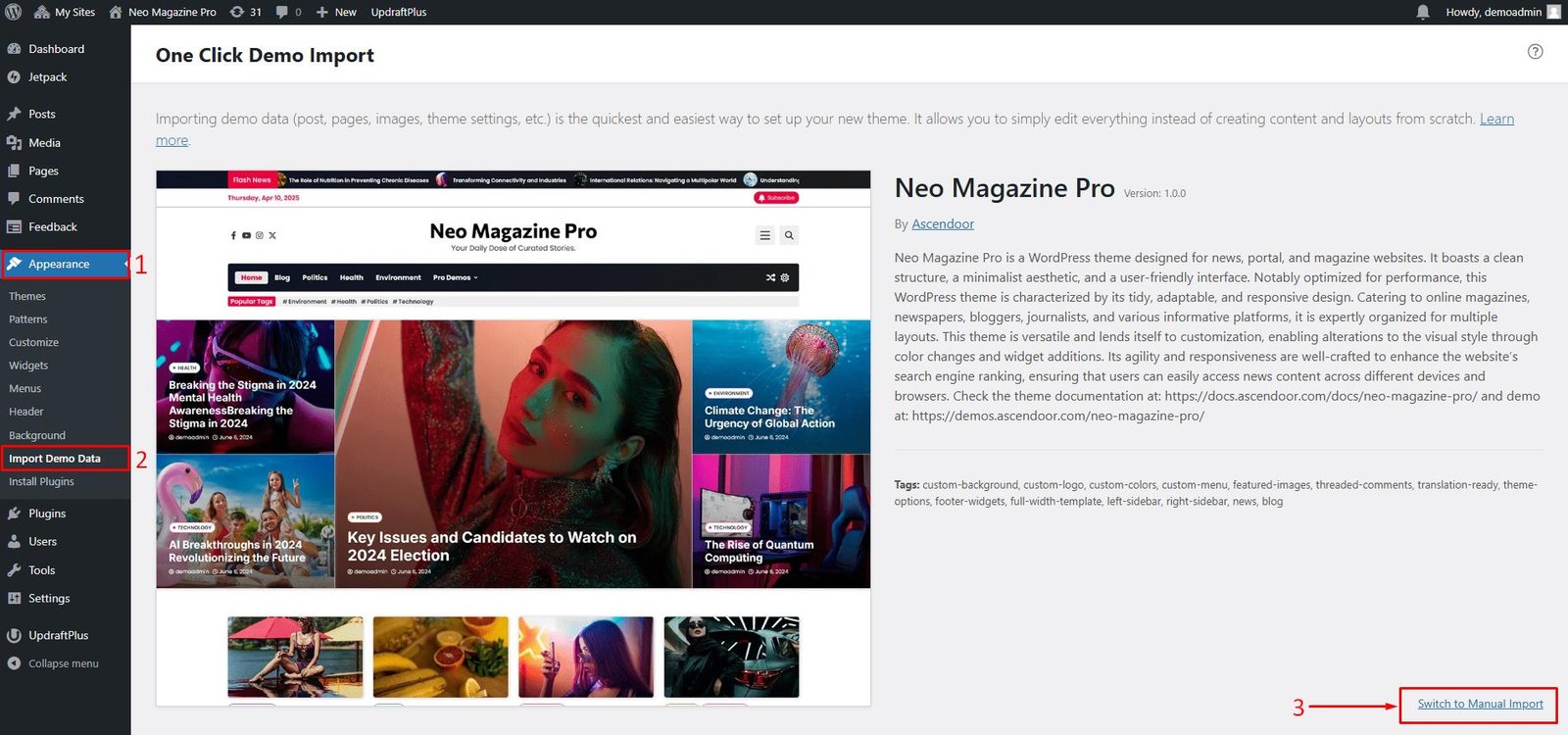This screenshot has height=735, width=1568.
Task: Click the umbrella beach thumbnail in preview
Action: [x=295, y=657]
